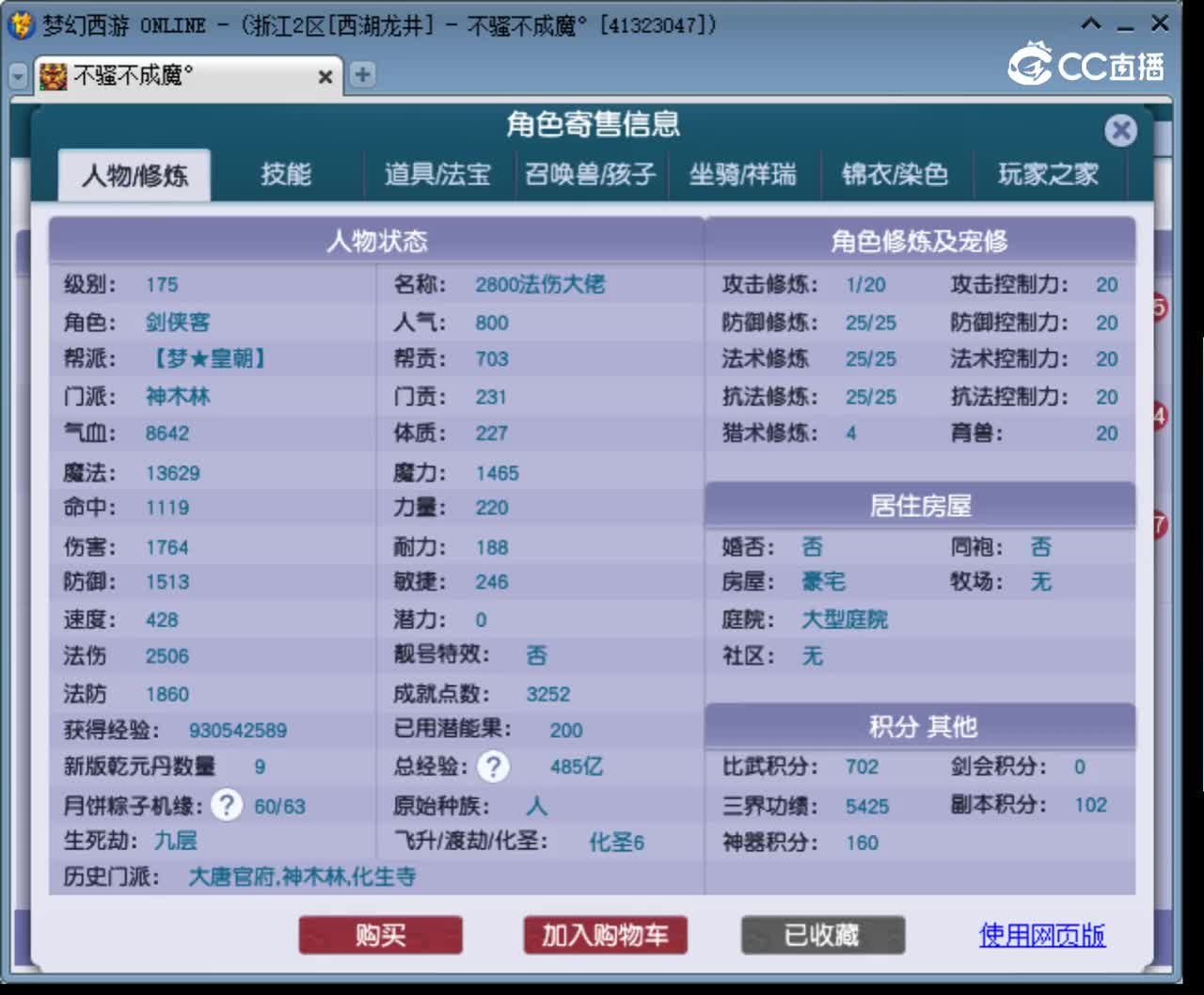Screen dimensions: 1204x995
Task: Switch to the 技能 tab
Action: pyautogui.click(x=286, y=174)
